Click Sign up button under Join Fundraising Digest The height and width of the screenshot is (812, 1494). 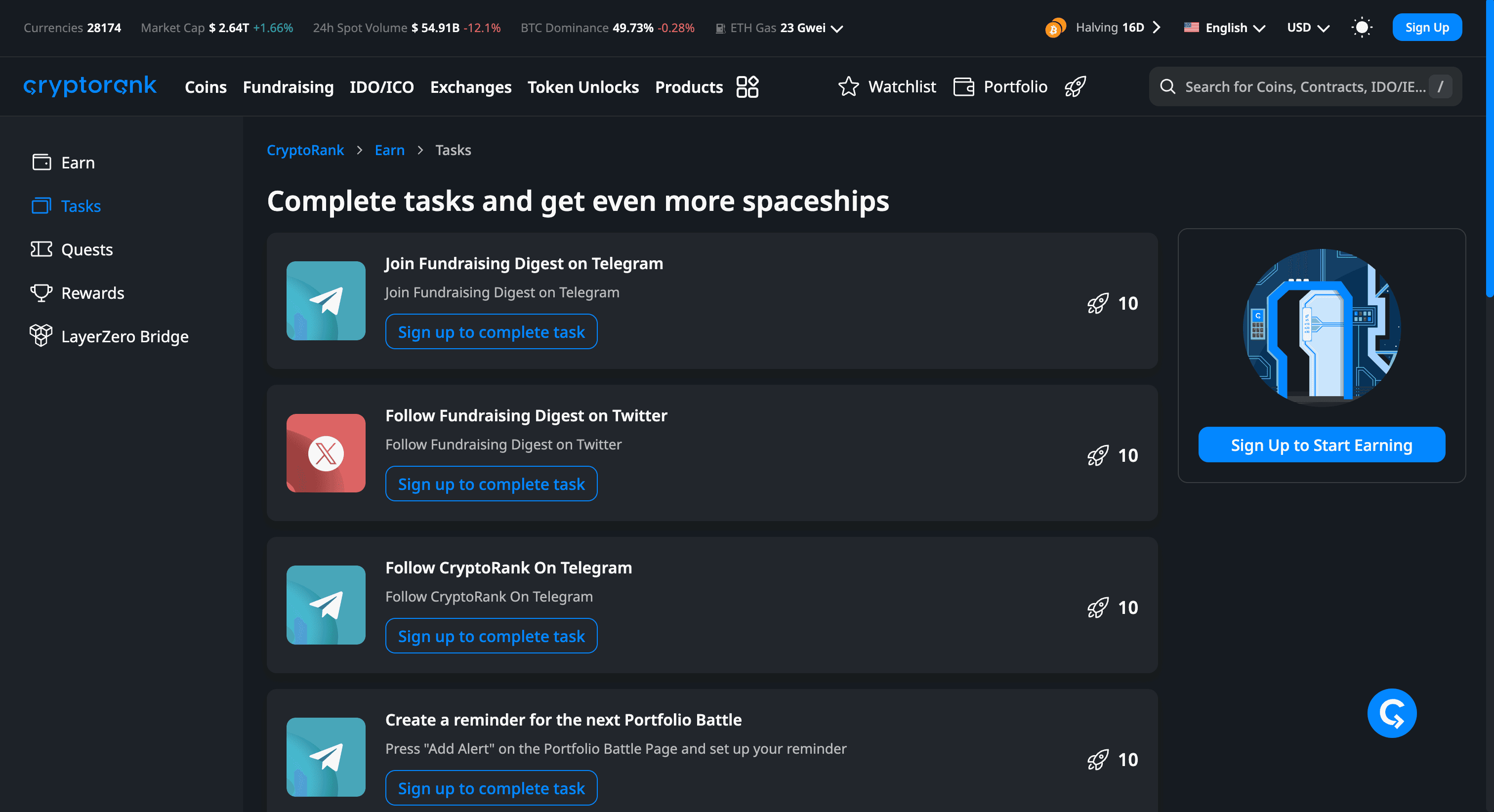(491, 332)
